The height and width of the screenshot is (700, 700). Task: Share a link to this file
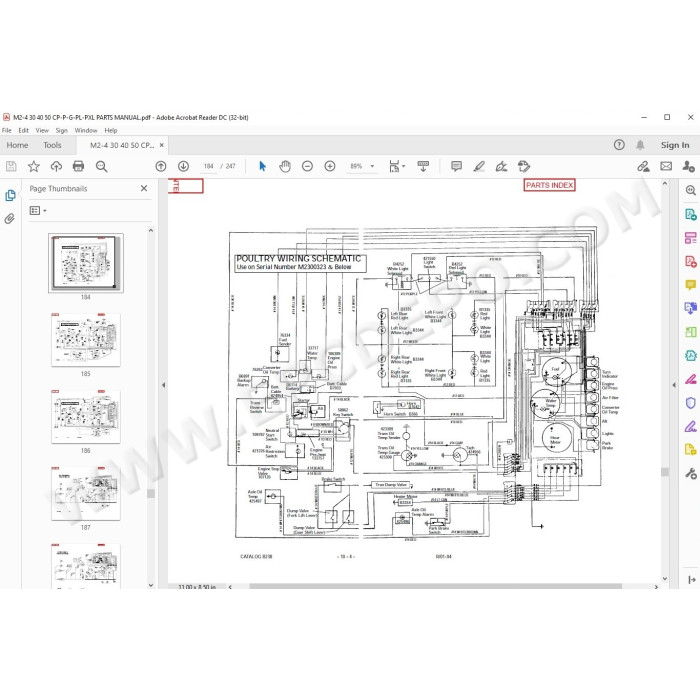643,167
